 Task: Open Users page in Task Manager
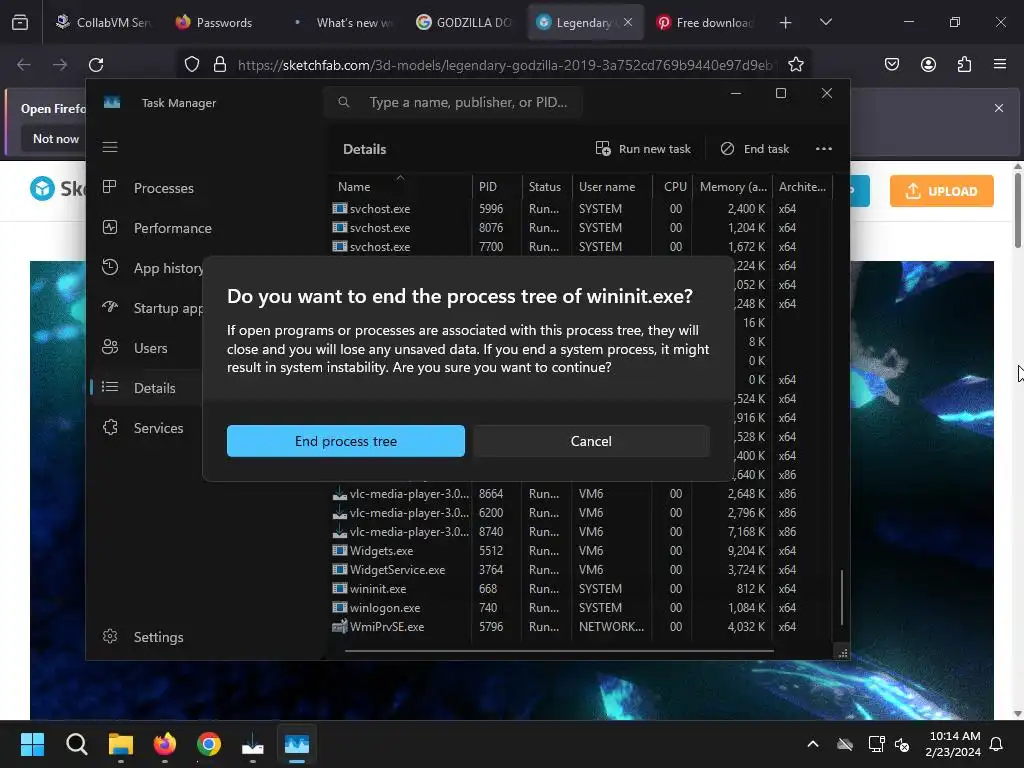pos(150,348)
